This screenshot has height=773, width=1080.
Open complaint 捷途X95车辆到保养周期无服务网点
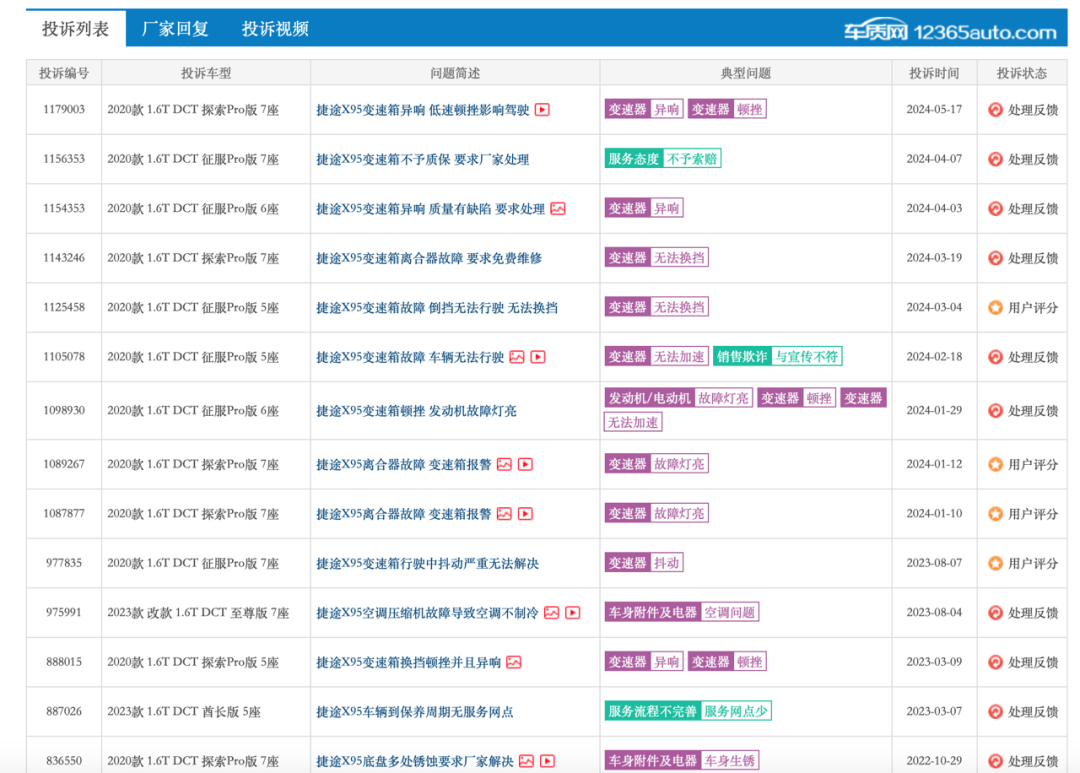tap(415, 712)
